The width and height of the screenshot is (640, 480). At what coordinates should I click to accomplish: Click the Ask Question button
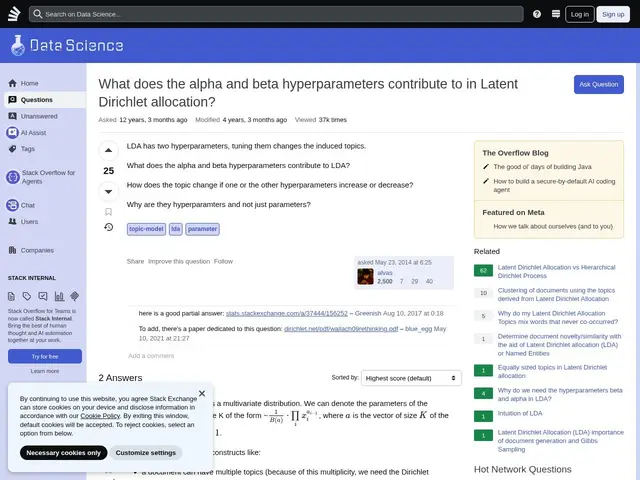point(598,84)
